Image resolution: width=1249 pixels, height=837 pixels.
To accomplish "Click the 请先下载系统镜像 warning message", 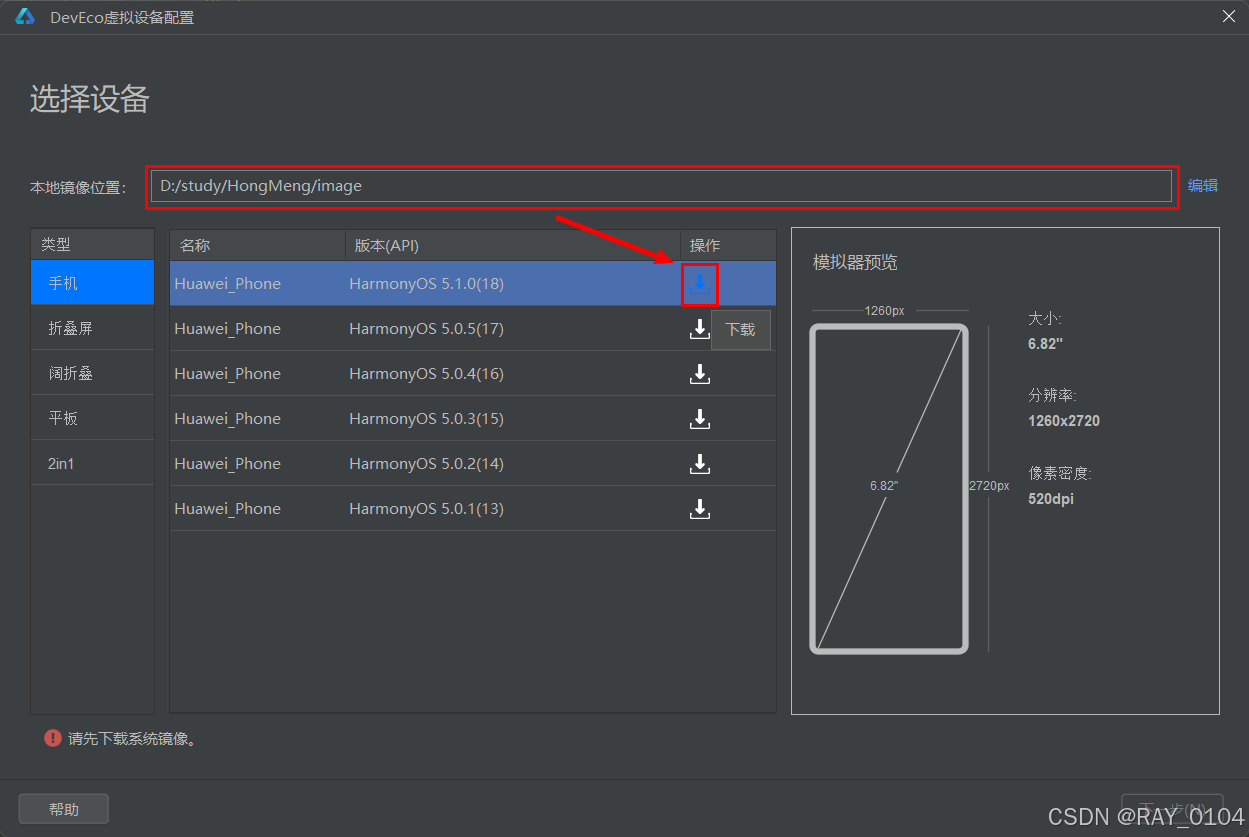I will tap(132, 739).
